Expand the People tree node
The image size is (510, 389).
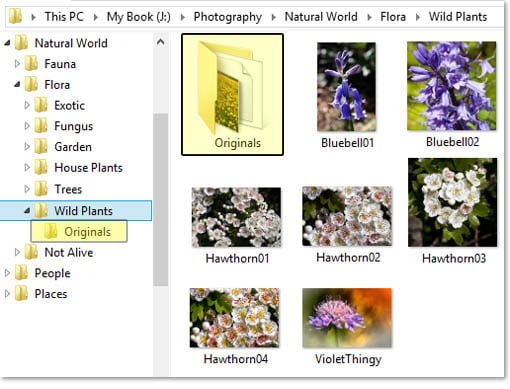pos(7,273)
